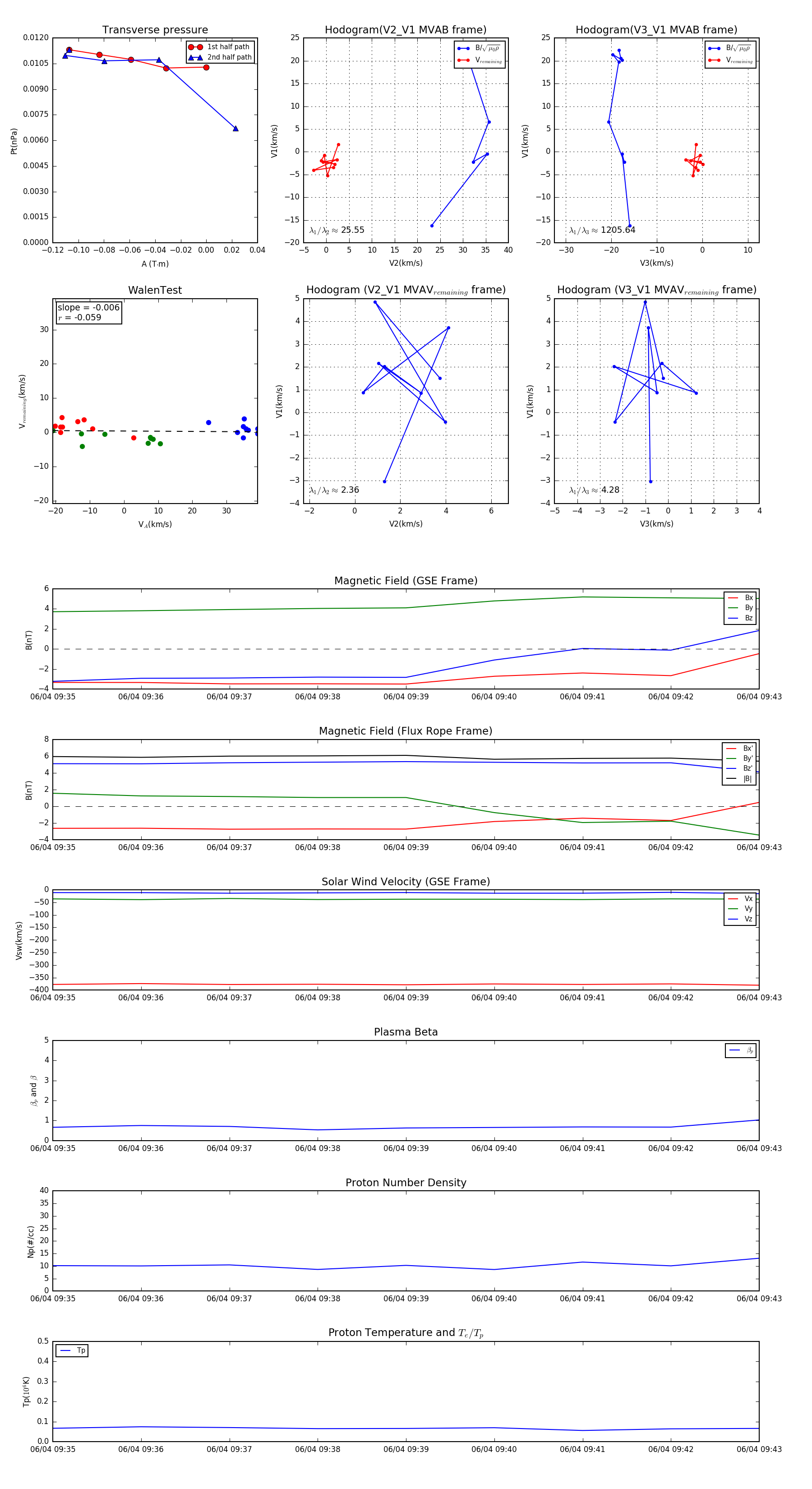The width and height of the screenshot is (812, 1489).
Task: Click 'Hodogram(V3_V1 MVAB frame)' title
Action: coord(656,30)
